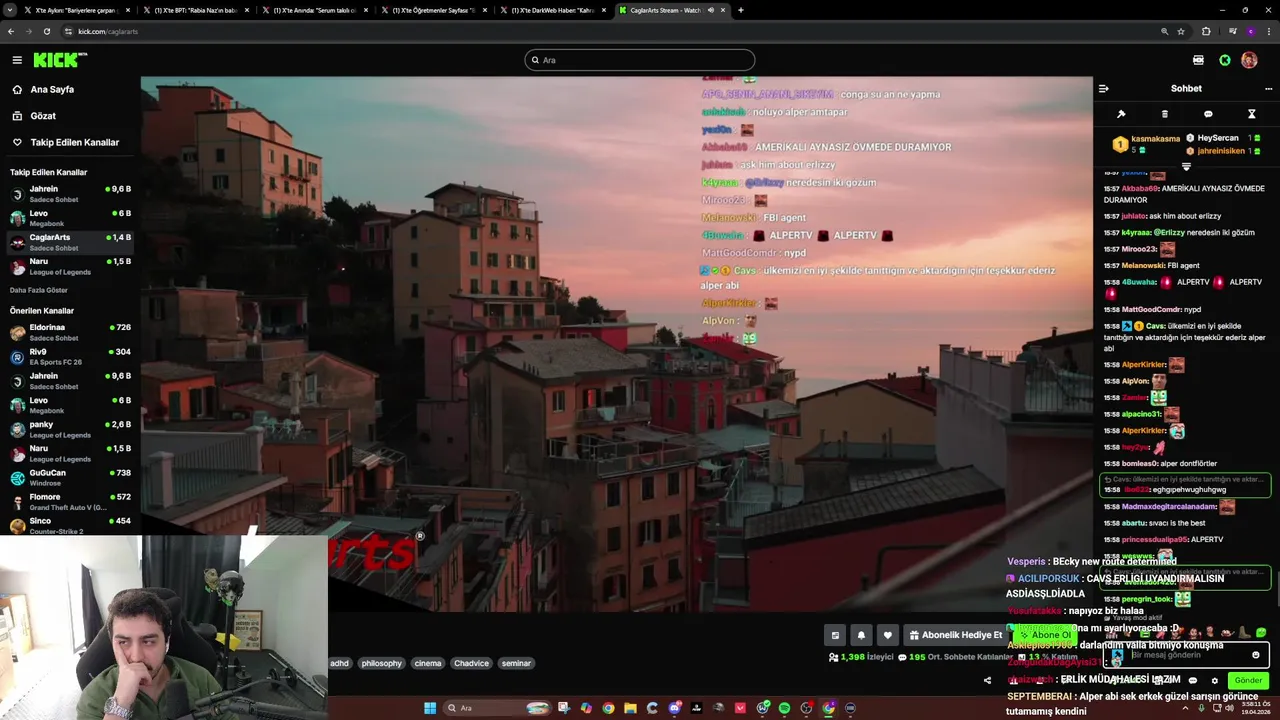Mute the CaglarArts Stream tab audio

pos(711,10)
